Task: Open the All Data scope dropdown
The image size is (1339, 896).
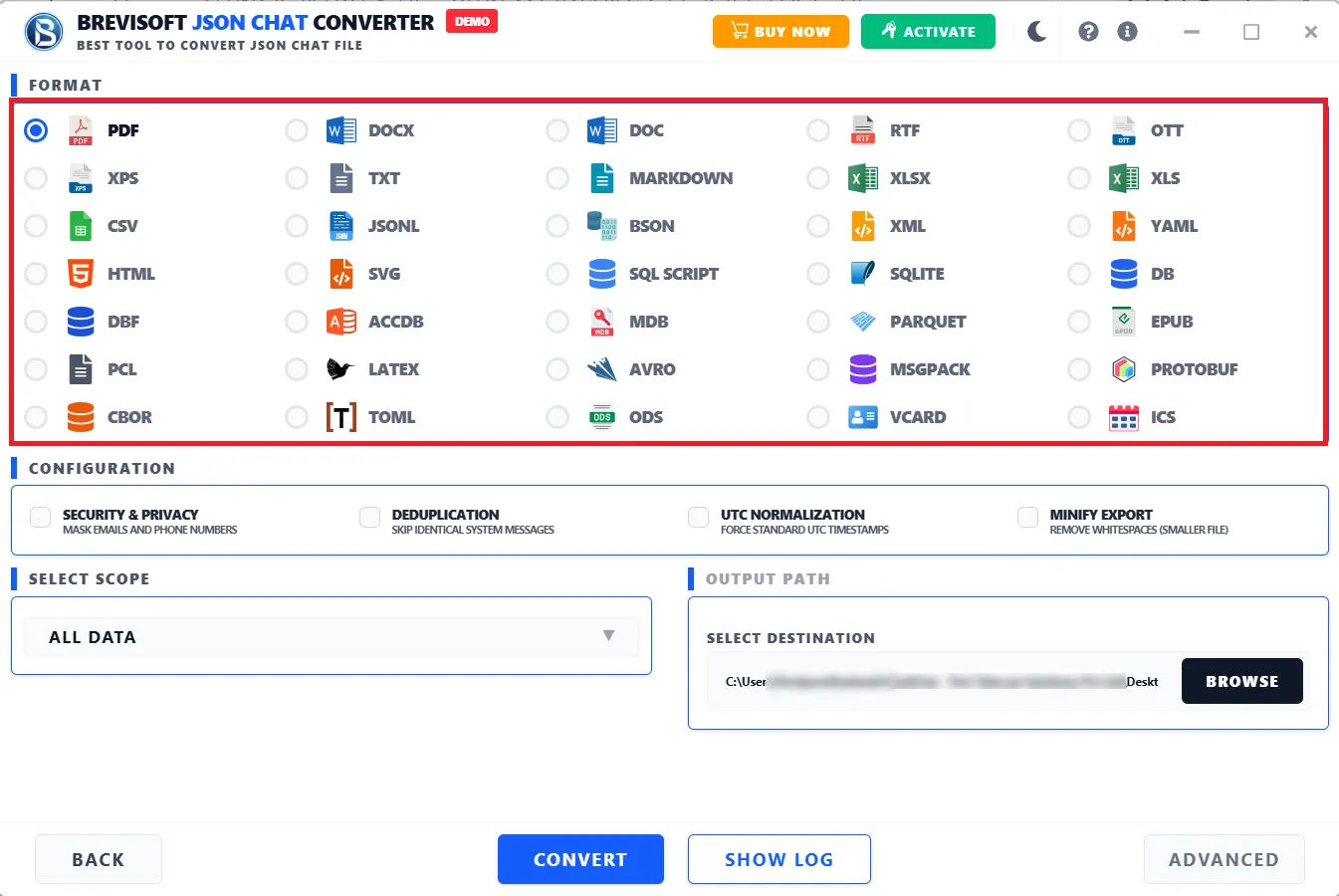Action: [332, 637]
